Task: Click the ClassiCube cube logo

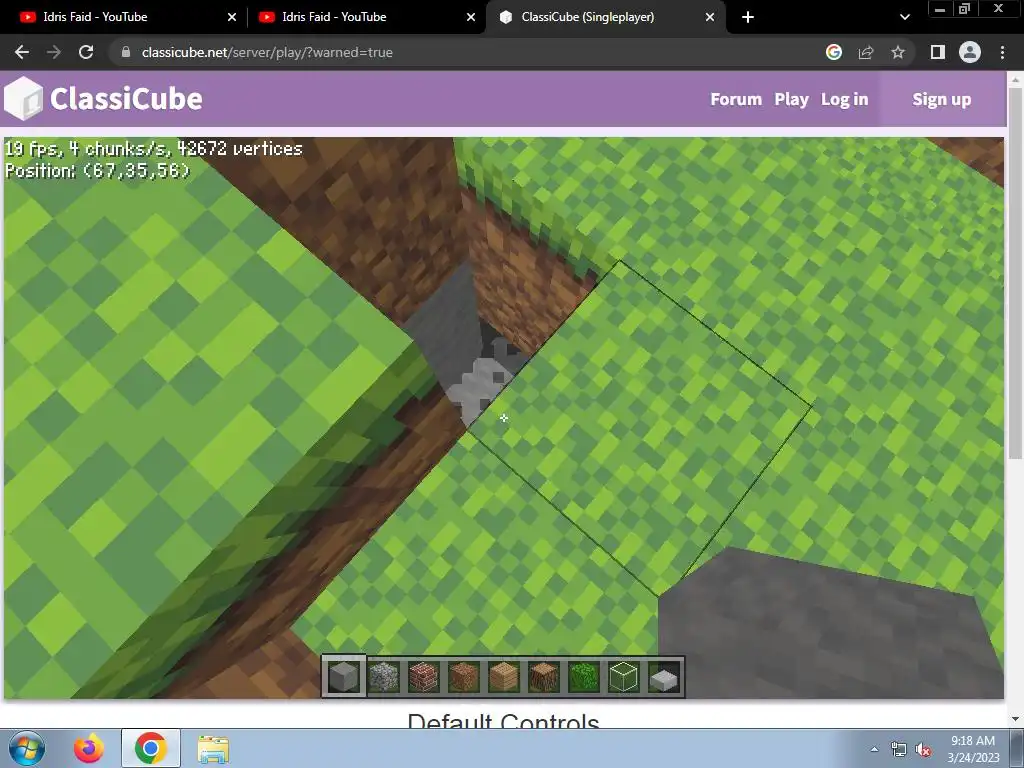Action: click(24, 99)
